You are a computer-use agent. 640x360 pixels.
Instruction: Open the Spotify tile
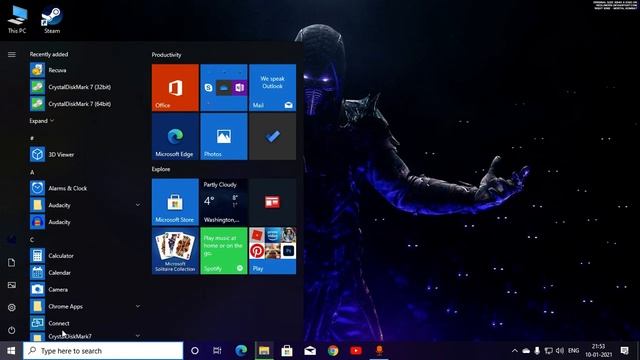[224, 251]
